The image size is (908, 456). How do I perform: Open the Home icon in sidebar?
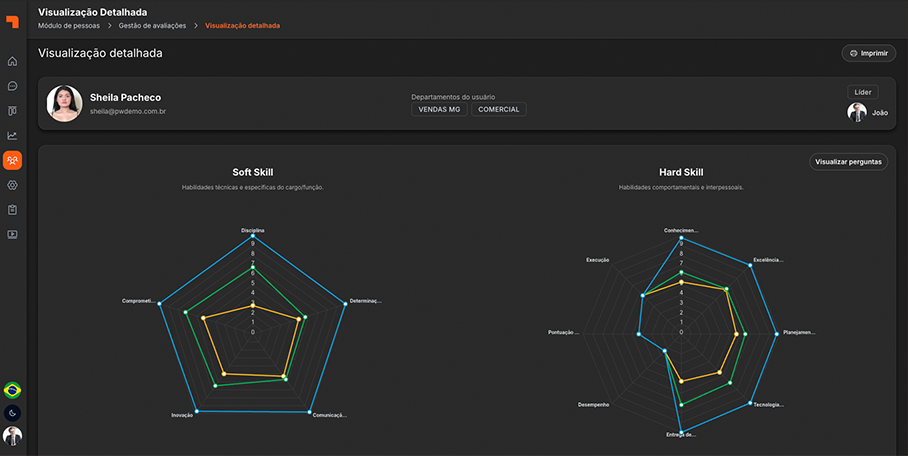pos(12,61)
